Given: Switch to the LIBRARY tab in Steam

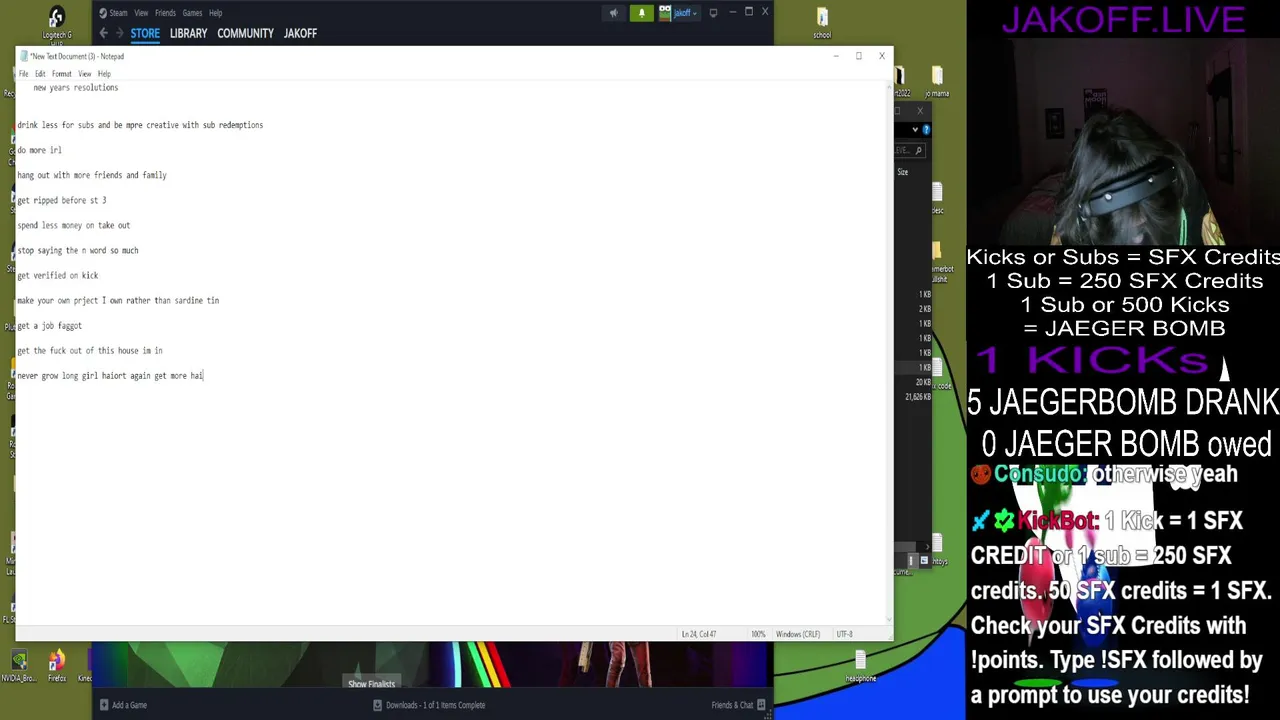Looking at the screenshot, I should [x=188, y=33].
